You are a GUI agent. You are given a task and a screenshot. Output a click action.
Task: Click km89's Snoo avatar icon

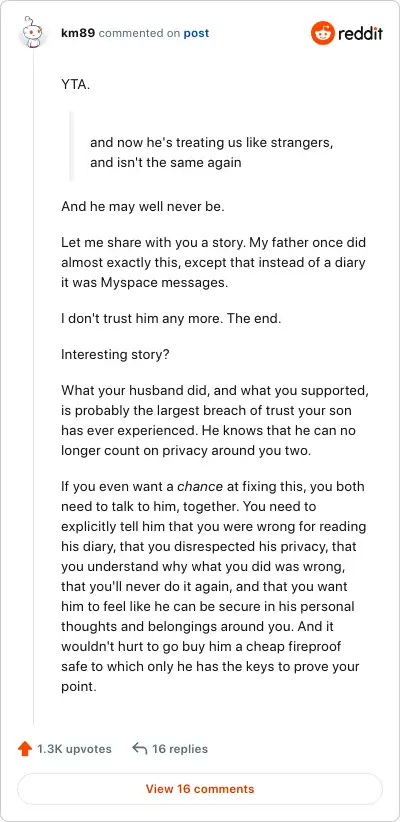click(x=33, y=33)
